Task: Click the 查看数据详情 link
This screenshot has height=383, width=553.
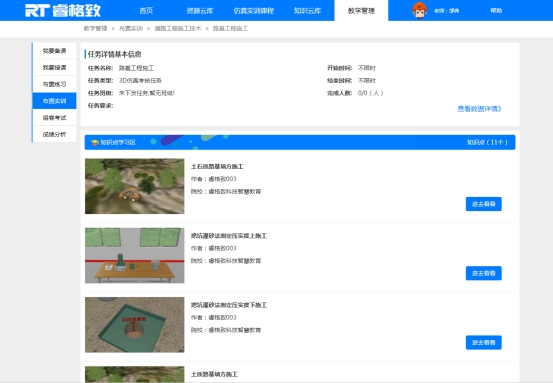Action: 479,109
